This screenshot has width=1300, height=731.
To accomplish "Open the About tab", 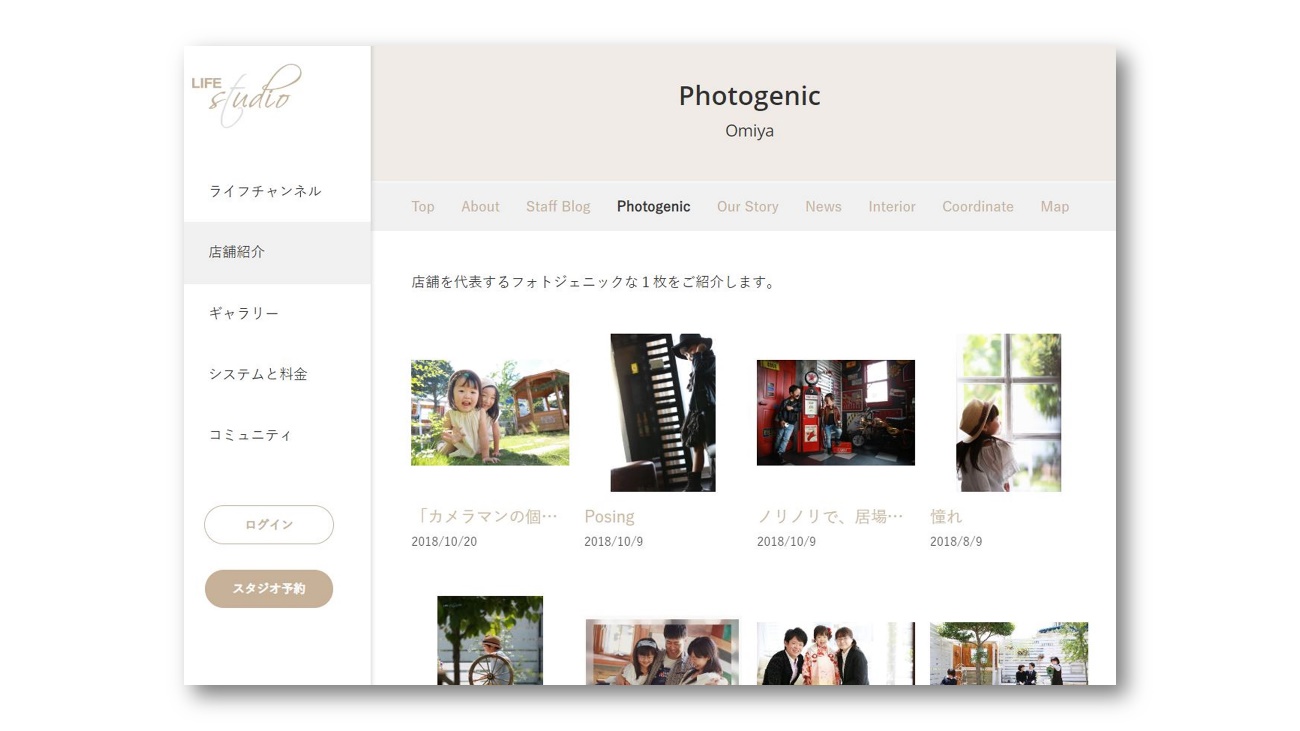I will click(480, 207).
